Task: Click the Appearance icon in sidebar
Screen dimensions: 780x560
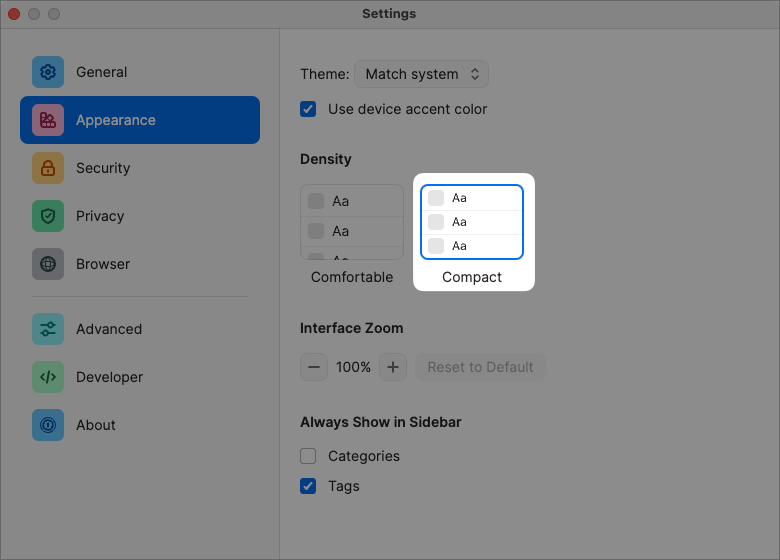Action: tap(48, 120)
